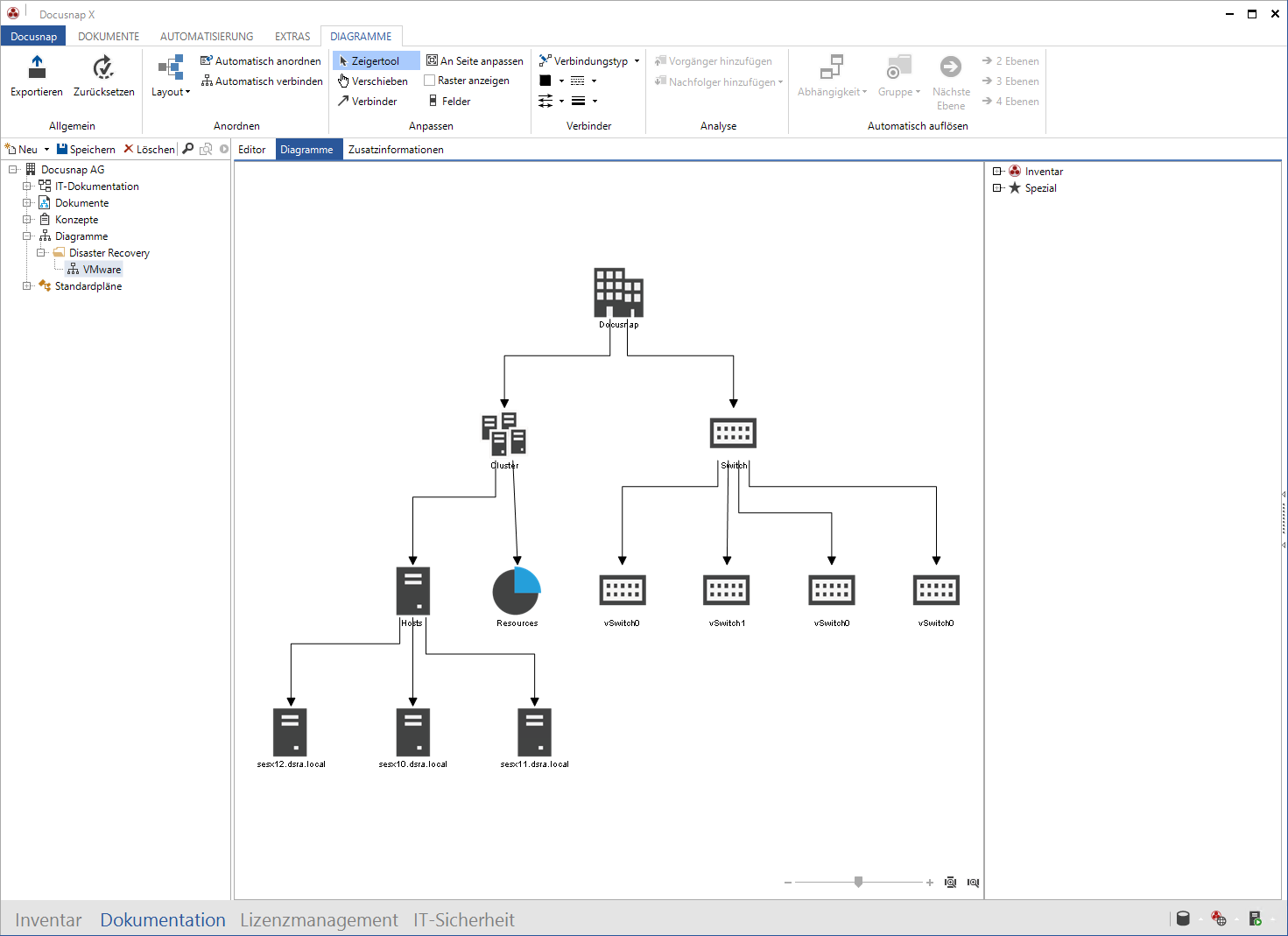
Task: Click the globe connection status icon
Action: (1219, 918)
